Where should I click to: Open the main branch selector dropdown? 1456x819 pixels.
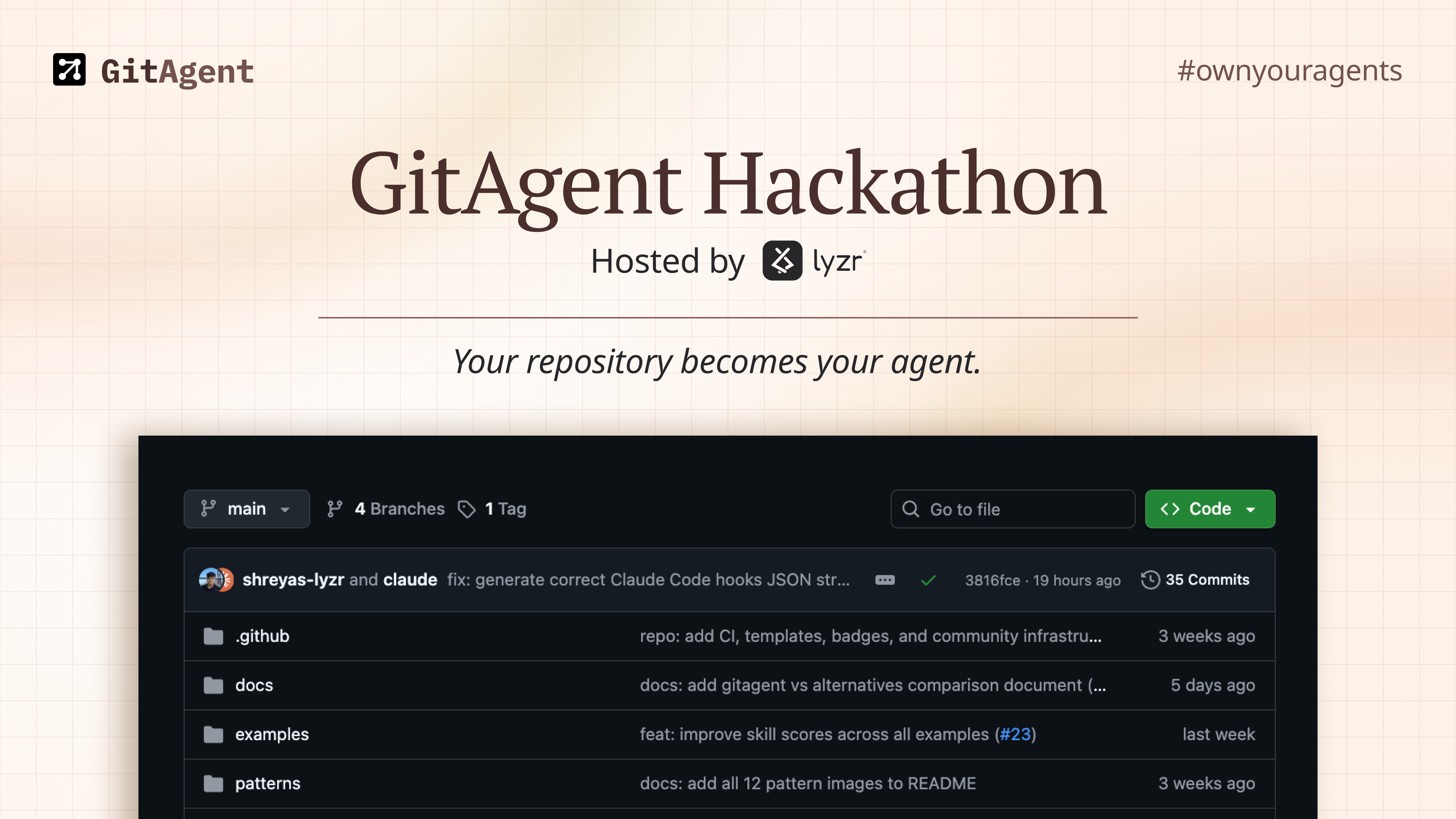[246, 509]
